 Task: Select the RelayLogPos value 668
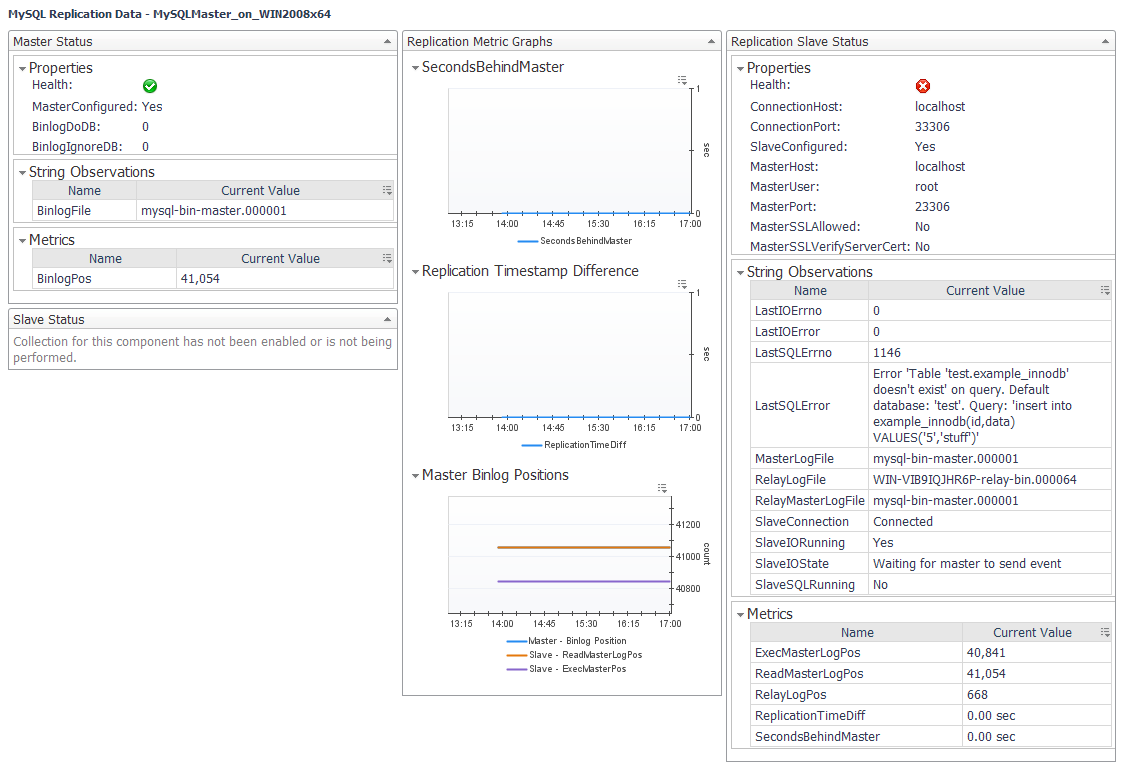pos(977,695)
